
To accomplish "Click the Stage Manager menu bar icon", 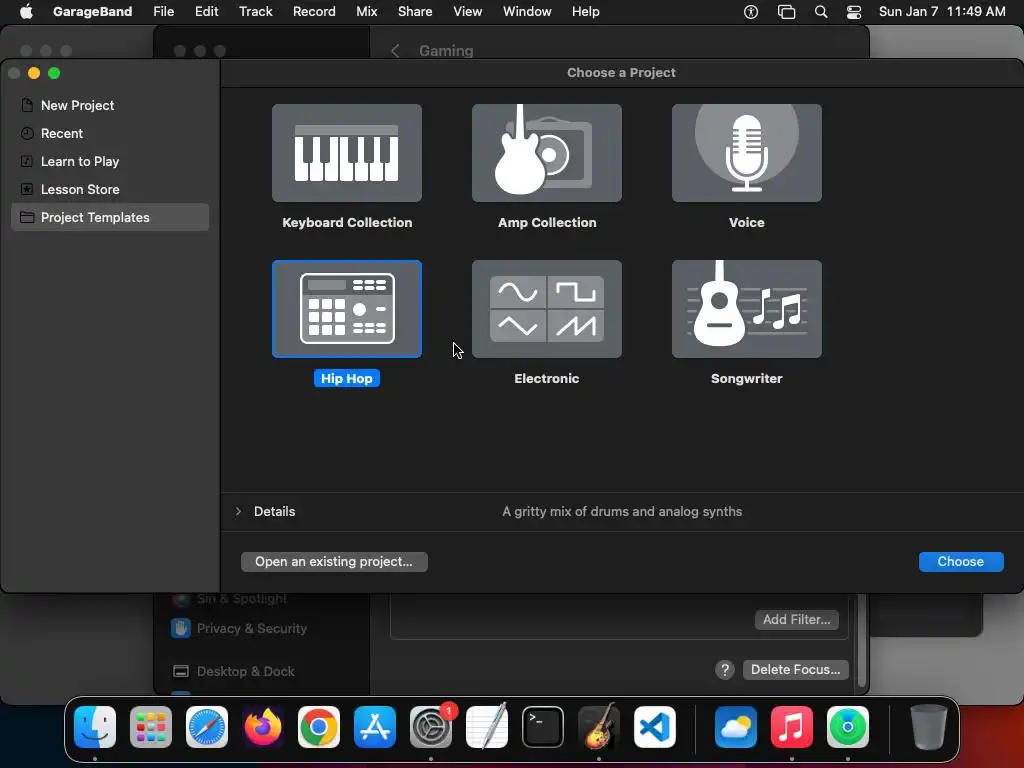I will [786, 12].
